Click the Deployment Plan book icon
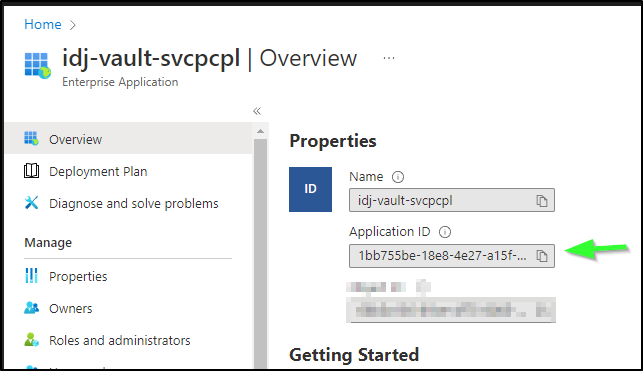The height and width of the screenshot is (371, 643). point(32,171)
